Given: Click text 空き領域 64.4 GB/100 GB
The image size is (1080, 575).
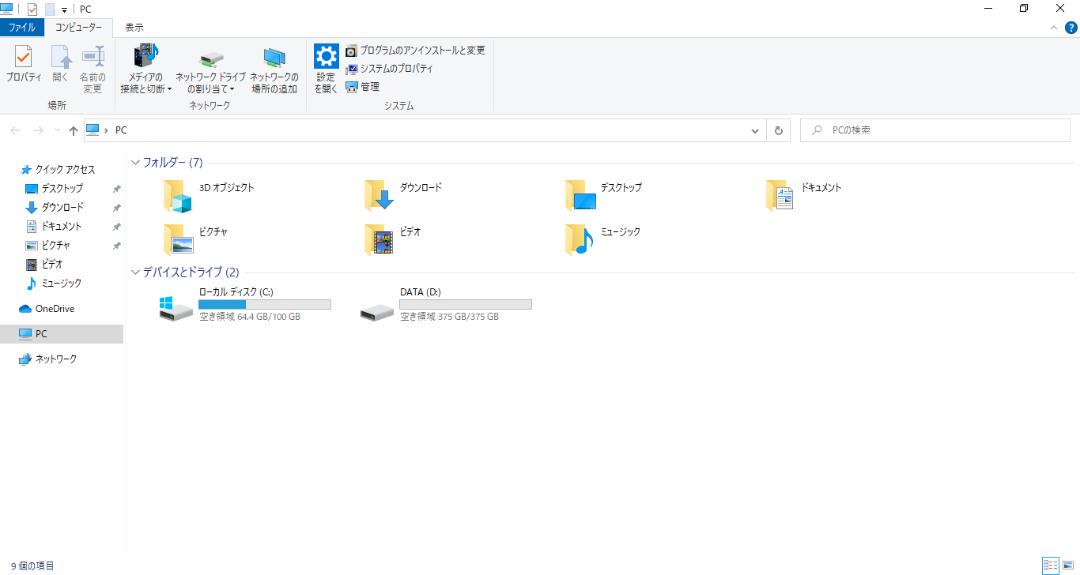Looking at the screenshot, I should (x=249, y=317).
